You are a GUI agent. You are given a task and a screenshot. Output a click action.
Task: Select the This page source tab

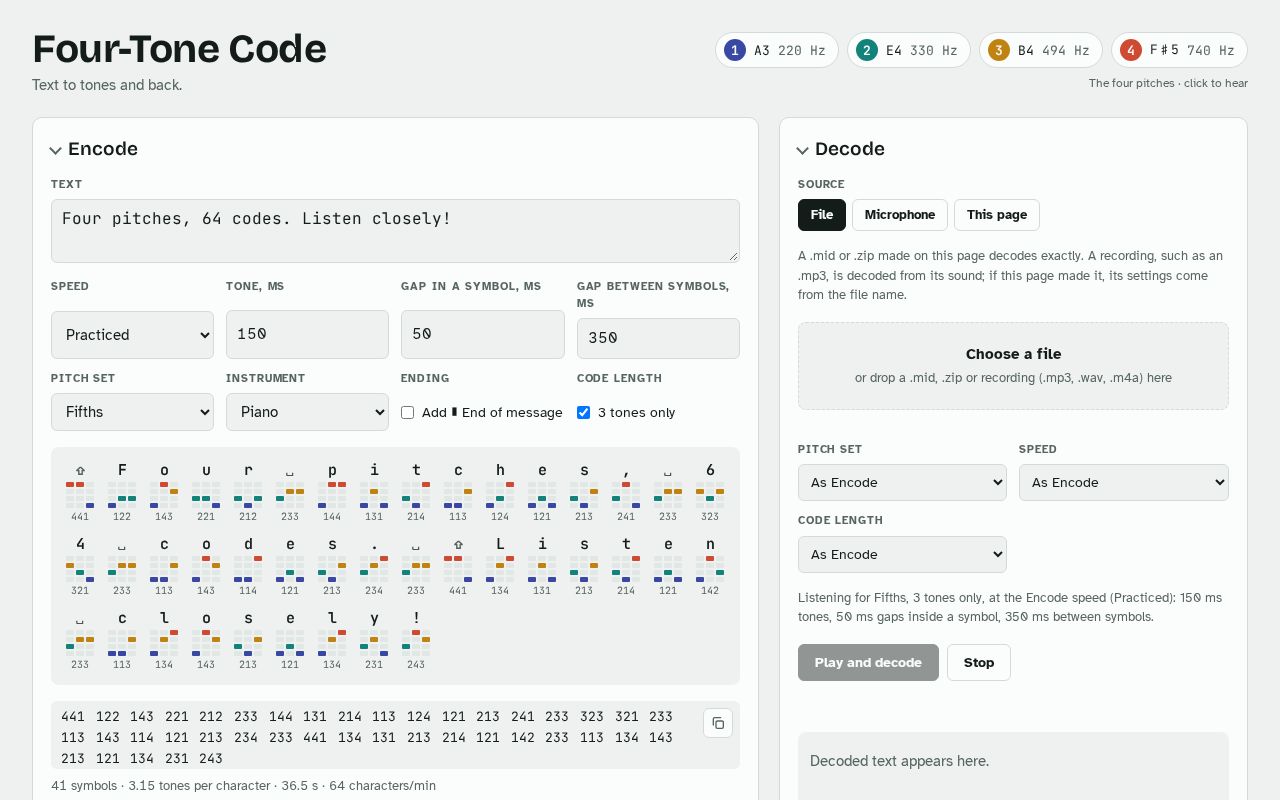(x=997, y=215)
